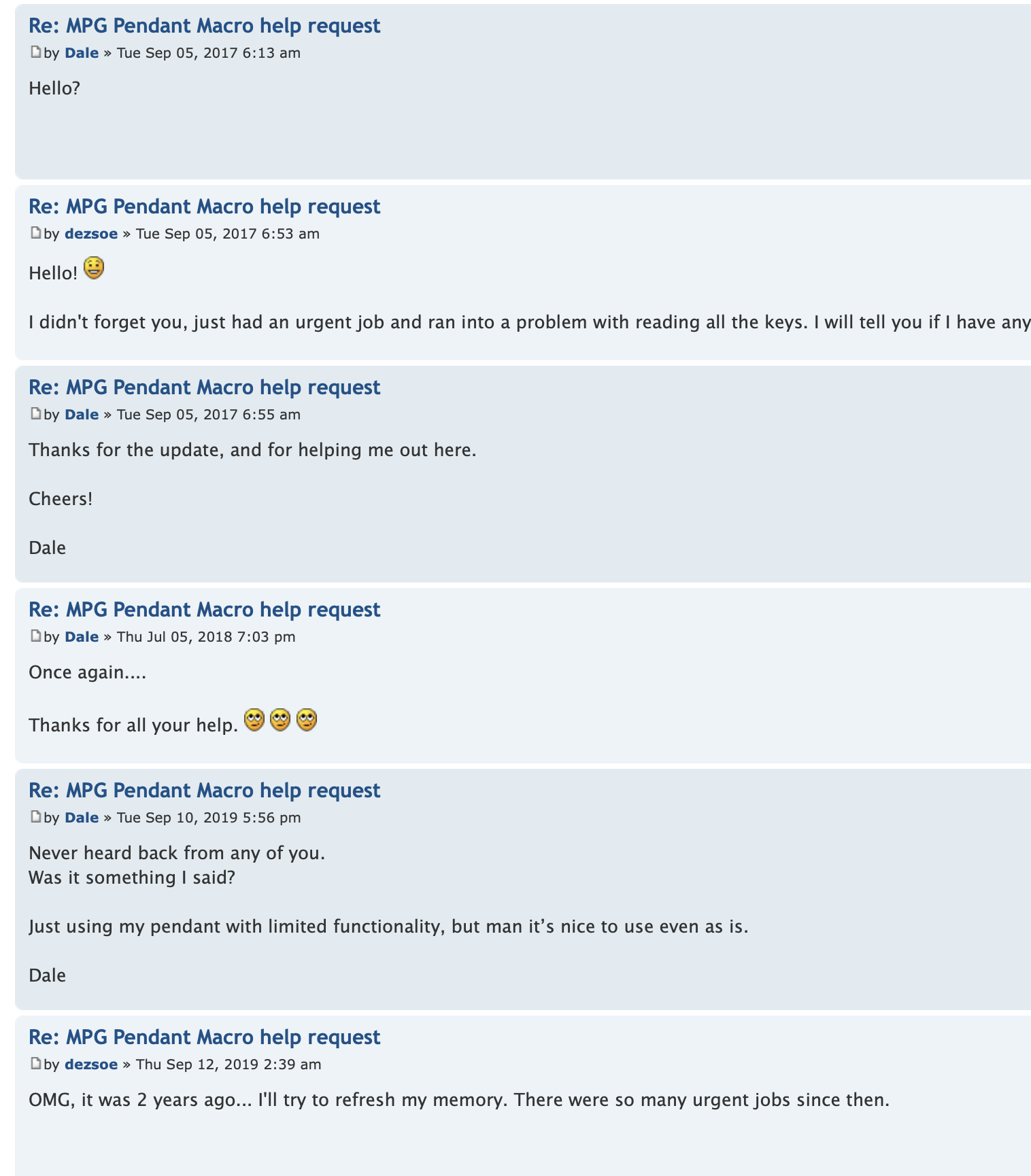Open post title above "Never heard back" message

(x=205, y=791)
